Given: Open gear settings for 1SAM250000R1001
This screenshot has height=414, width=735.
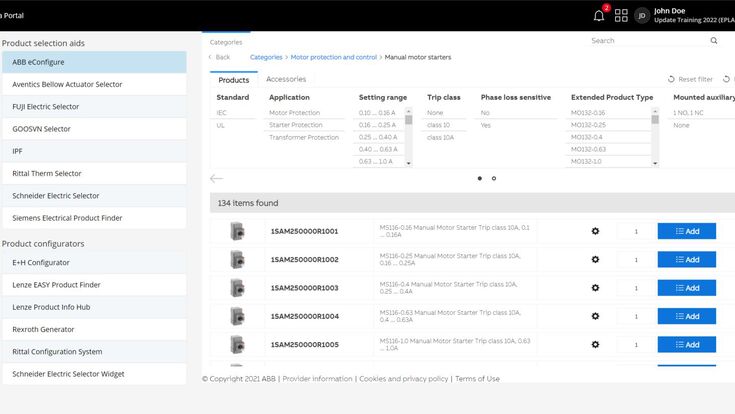Looking at the screenshot, I should [x=595, y=231].
